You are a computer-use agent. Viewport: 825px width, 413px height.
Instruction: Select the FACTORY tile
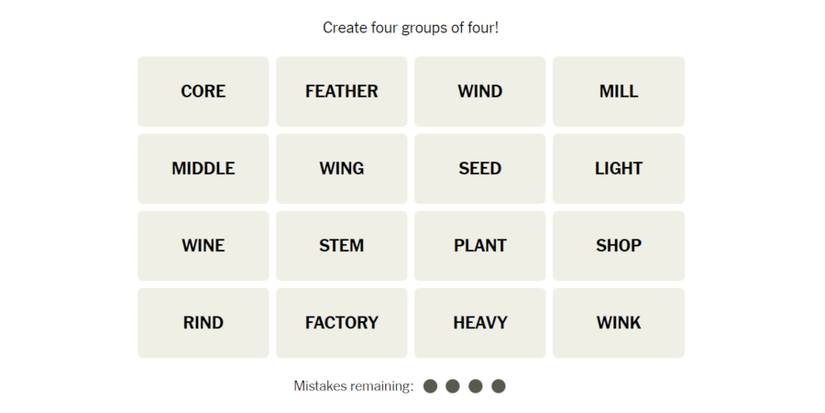[x=341, y=322]
